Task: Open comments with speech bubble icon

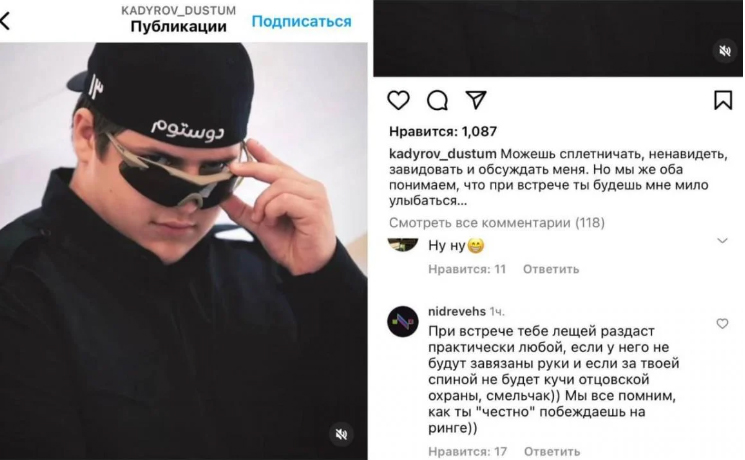Action: tap(437, 100)
